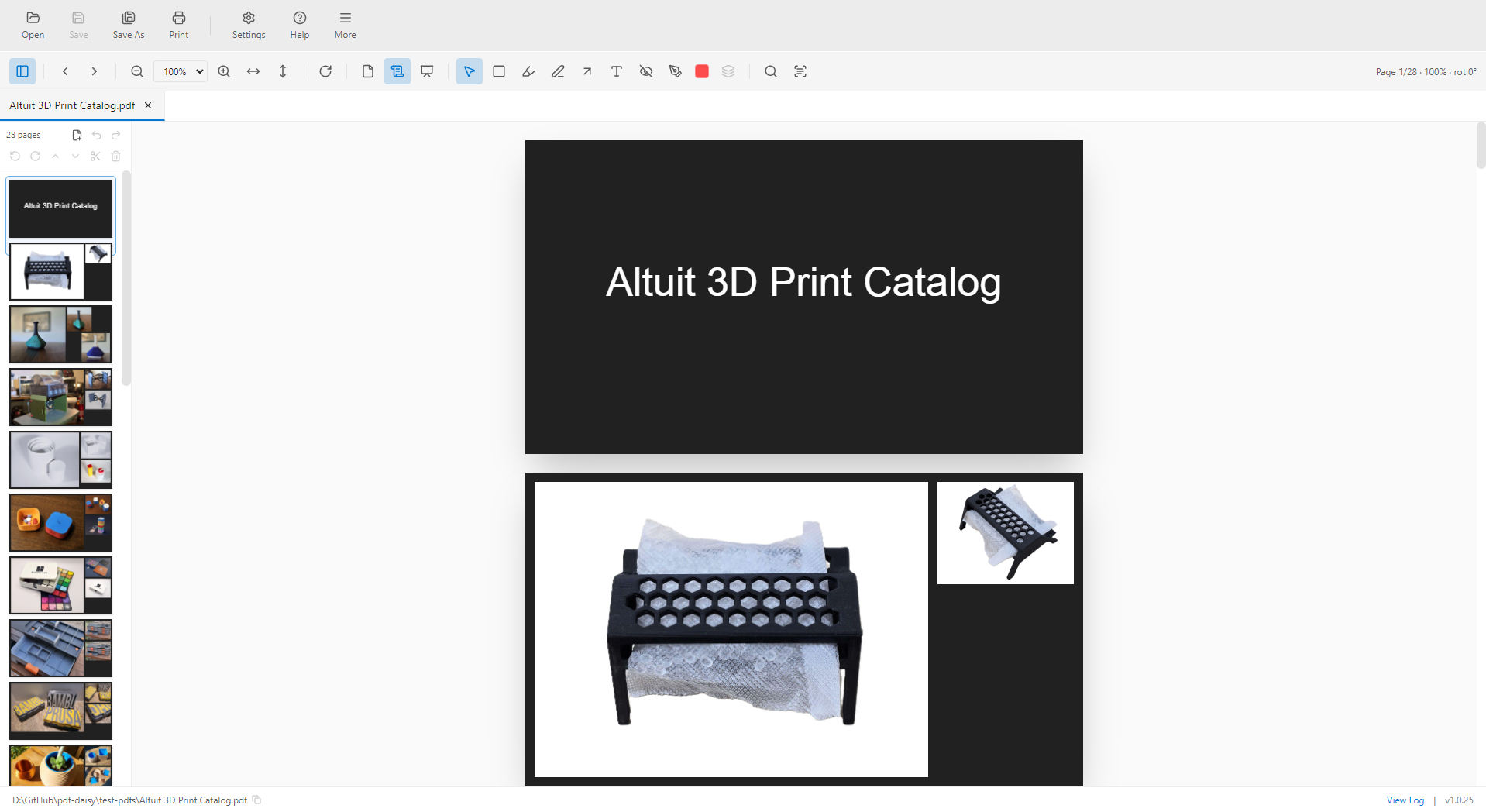Choose the rectangle shape tool
This screenshot has width=1486, height=812.
[499, 71]
